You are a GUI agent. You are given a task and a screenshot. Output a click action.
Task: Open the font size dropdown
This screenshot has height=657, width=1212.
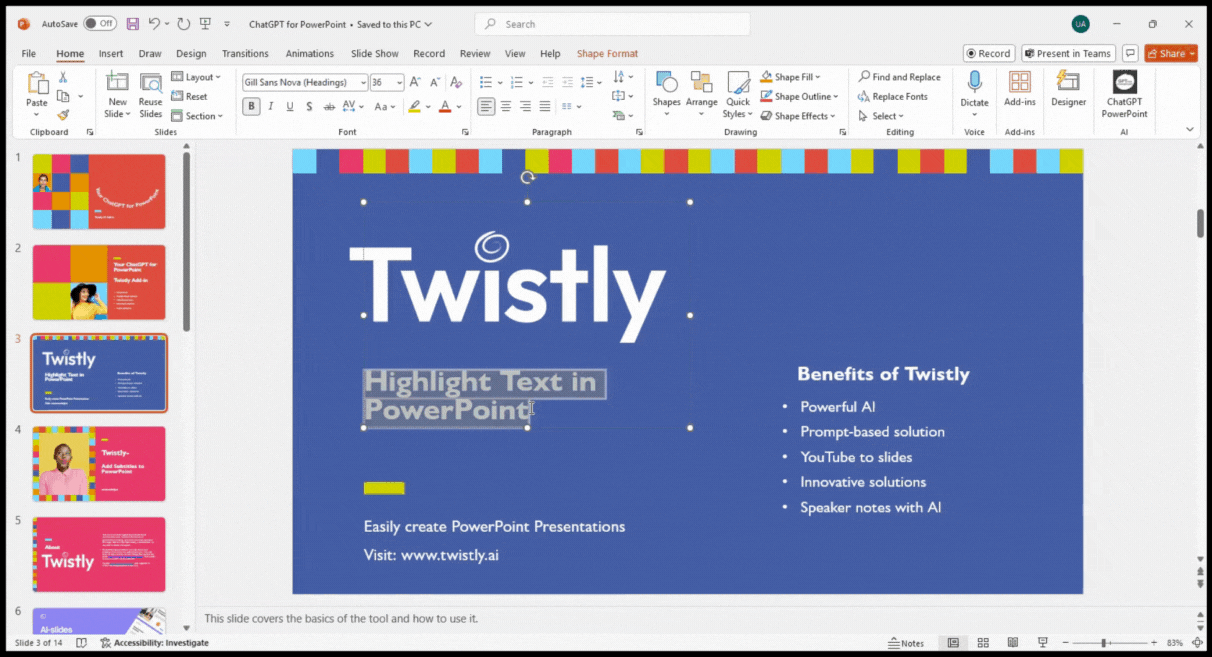[x=400, y=82]
